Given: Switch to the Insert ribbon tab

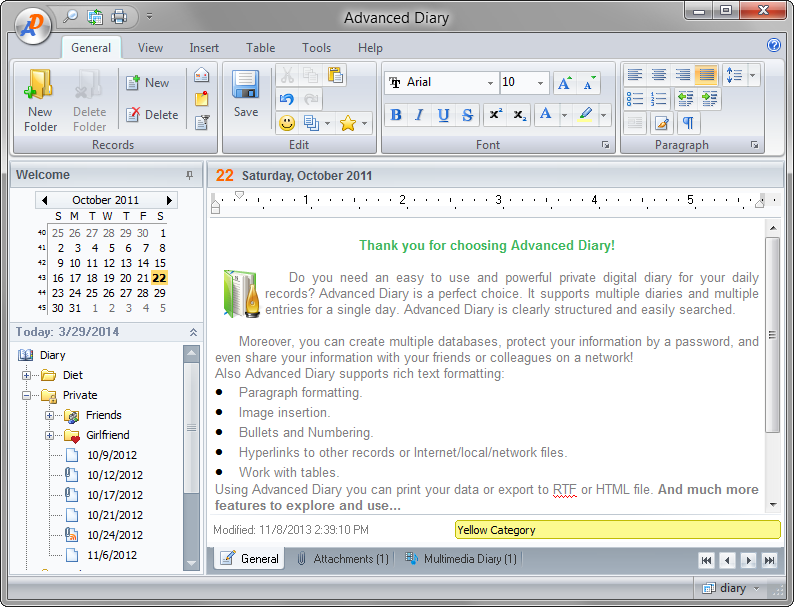Looking at the screenshot, I should (204, 48).
